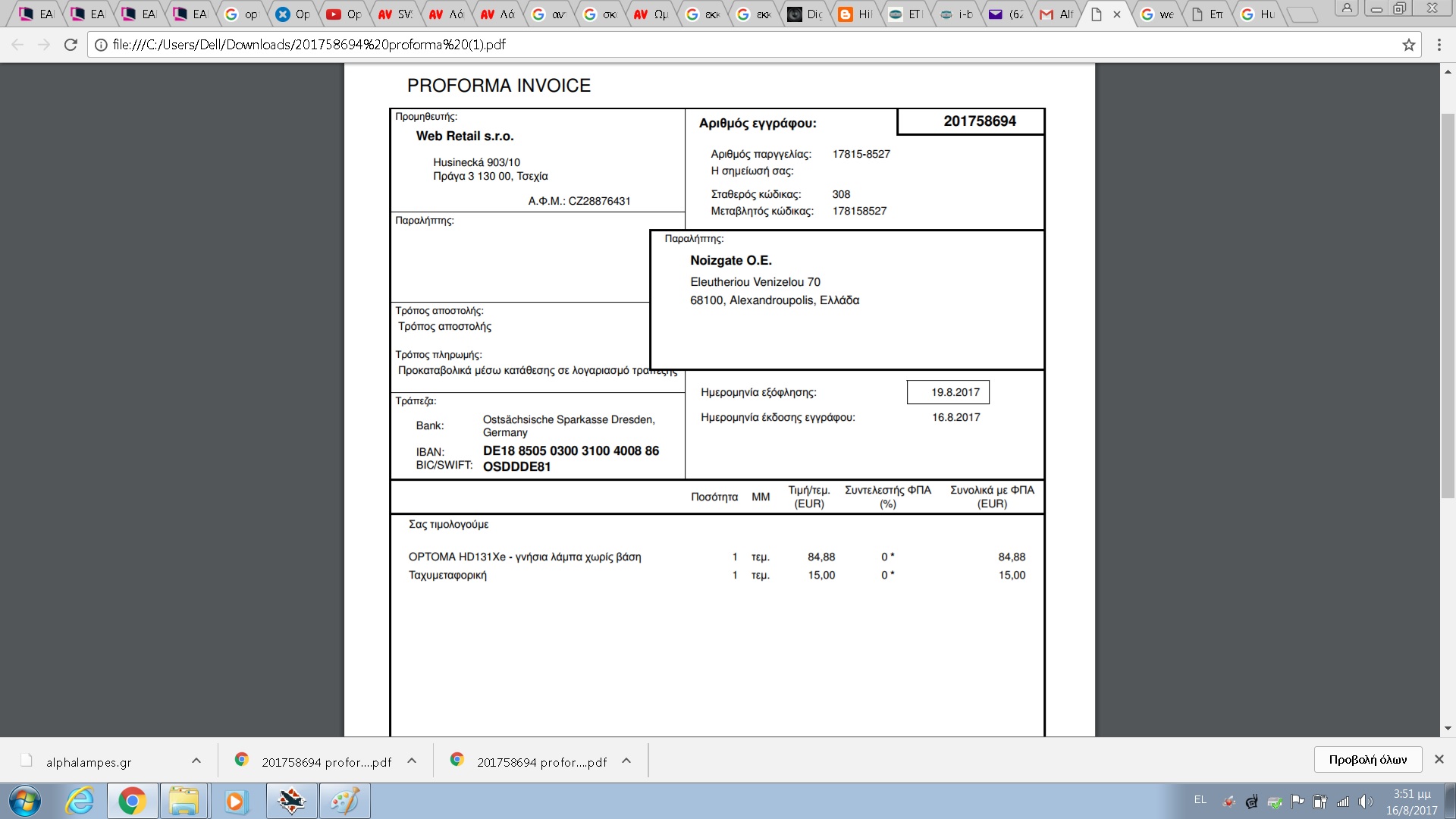Image resolution: width=1456 pixels, height=819 pixels.
Task: Navigate back using the back arrow
Action: 16,45
